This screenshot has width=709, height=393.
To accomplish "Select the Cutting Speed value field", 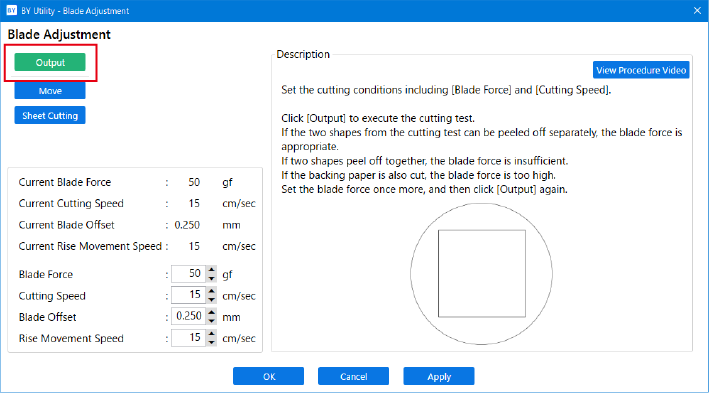I will (x=189, y=295).
